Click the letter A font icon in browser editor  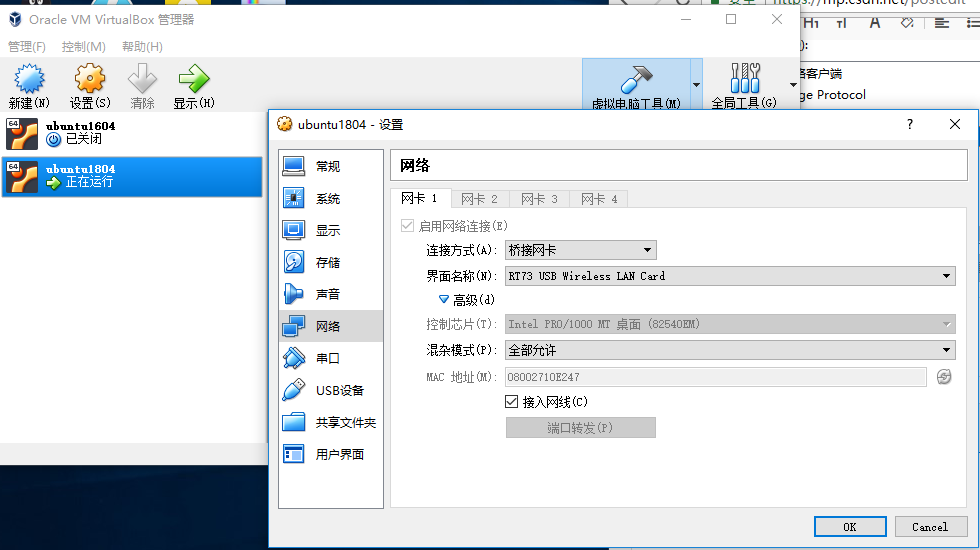[875, 23]
